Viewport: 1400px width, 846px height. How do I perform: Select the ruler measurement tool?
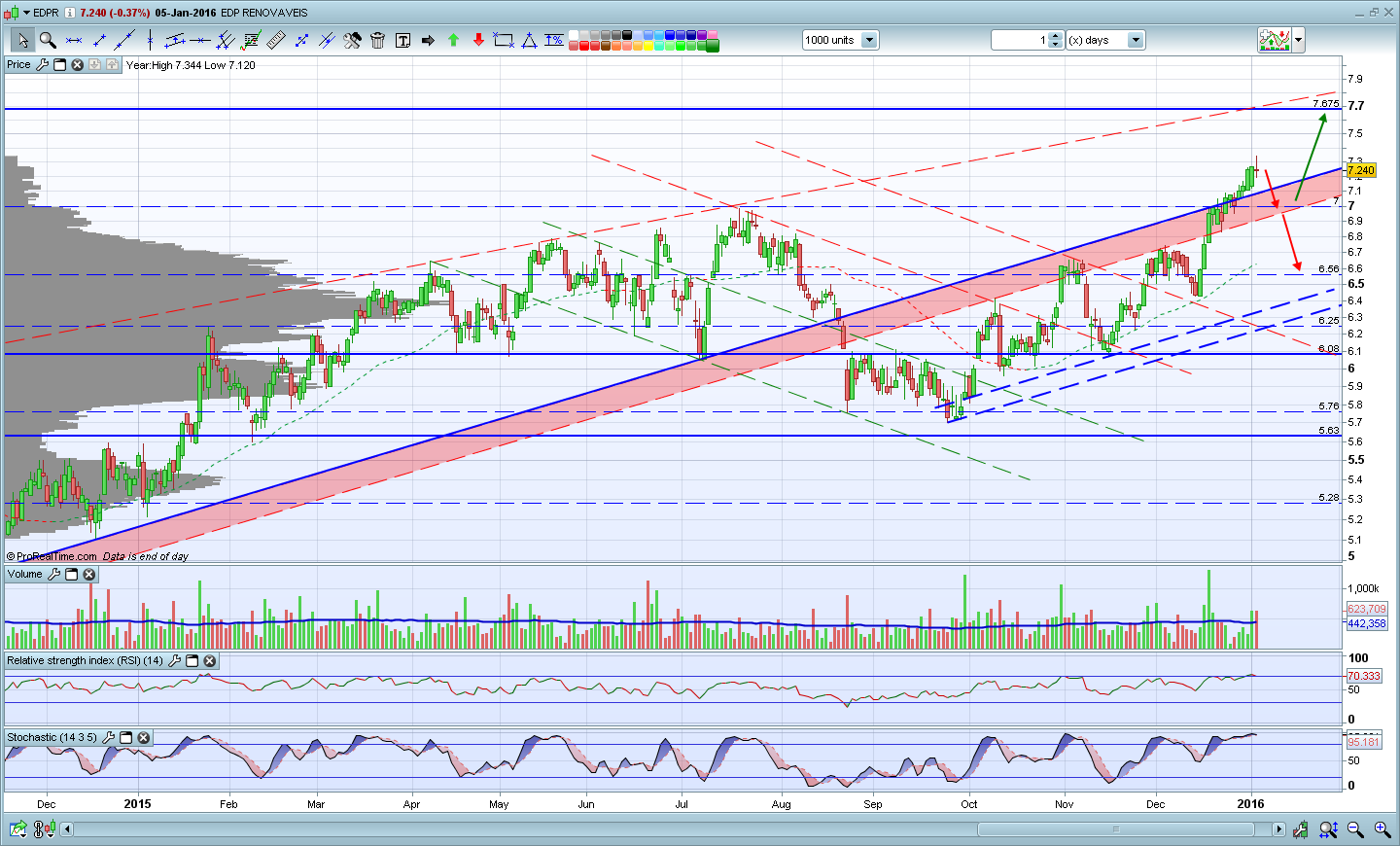(276, 40)
